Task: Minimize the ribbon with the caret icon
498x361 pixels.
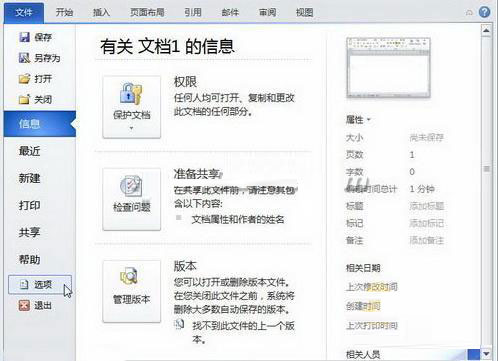Action: 469,13
